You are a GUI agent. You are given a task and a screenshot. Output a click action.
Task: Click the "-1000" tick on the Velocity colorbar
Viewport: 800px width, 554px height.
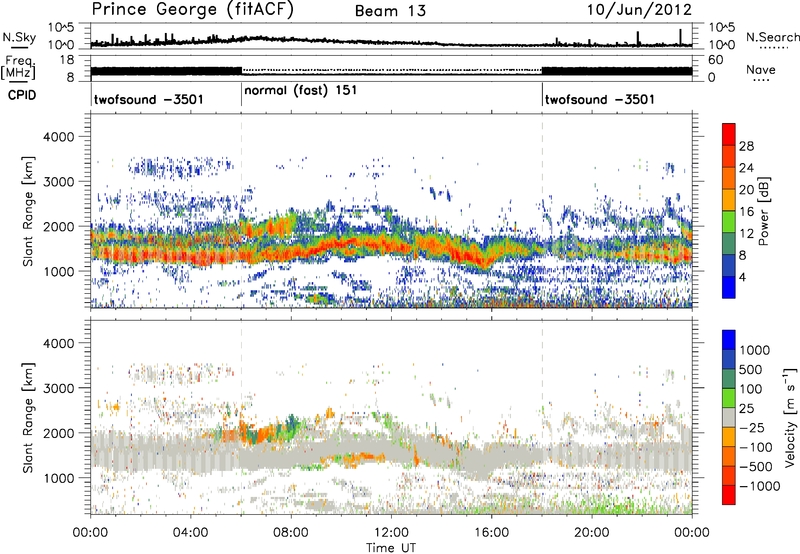pos(759,486)
